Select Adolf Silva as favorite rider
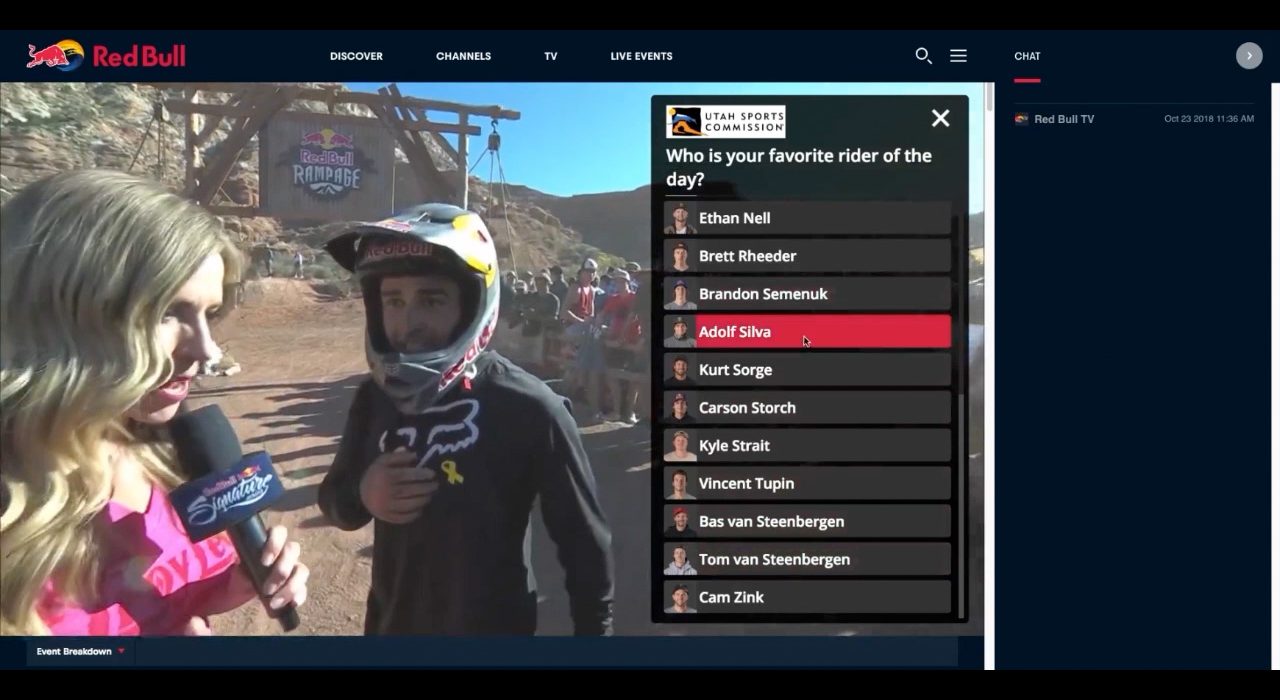This screenshot has width=1280, height=700. coord(807,332)
